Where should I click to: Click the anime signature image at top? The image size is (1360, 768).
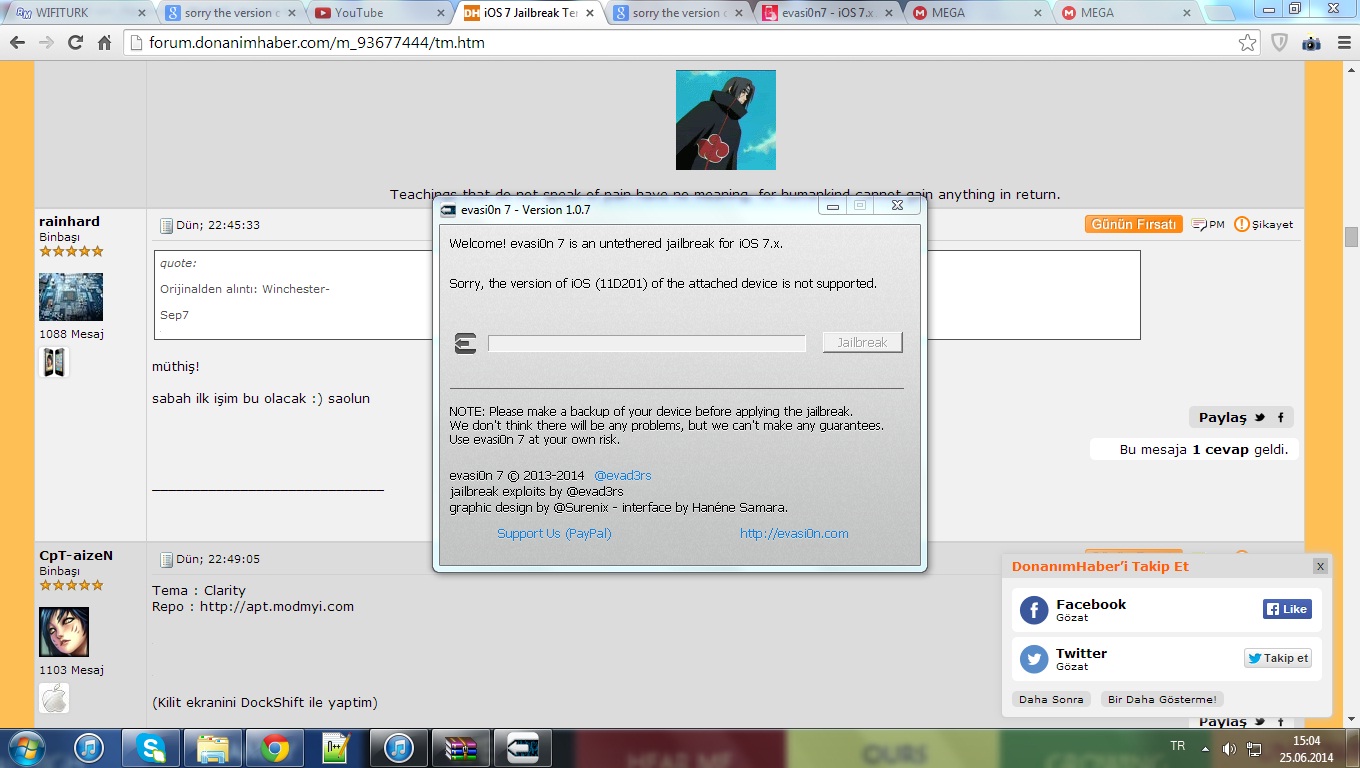pos(726,120)
